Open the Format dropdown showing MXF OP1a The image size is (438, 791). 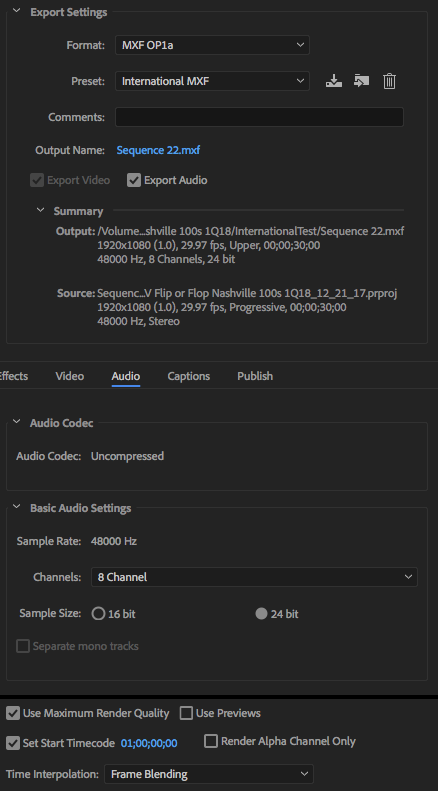[212, 45]
